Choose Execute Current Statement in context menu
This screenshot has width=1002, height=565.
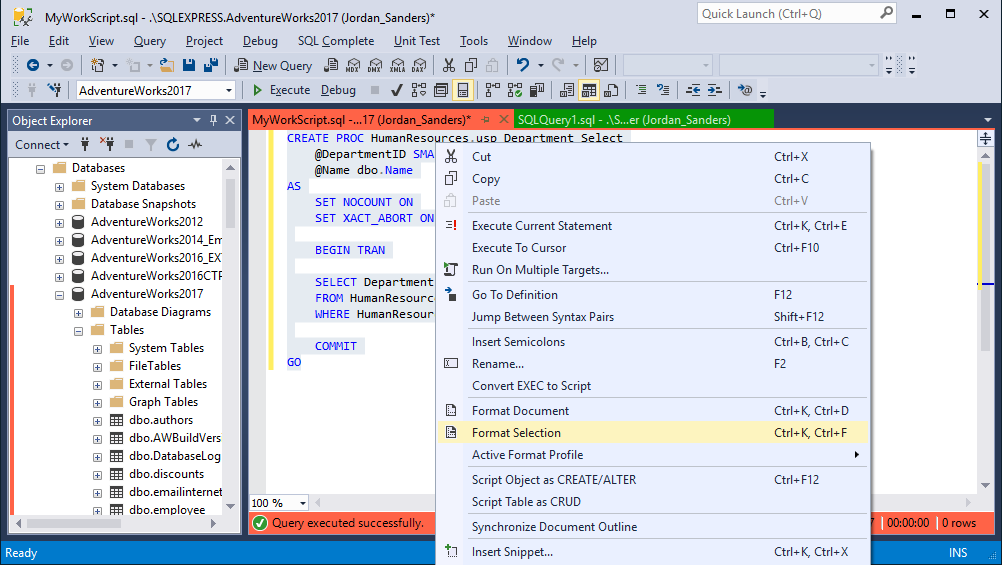(652, 226)
